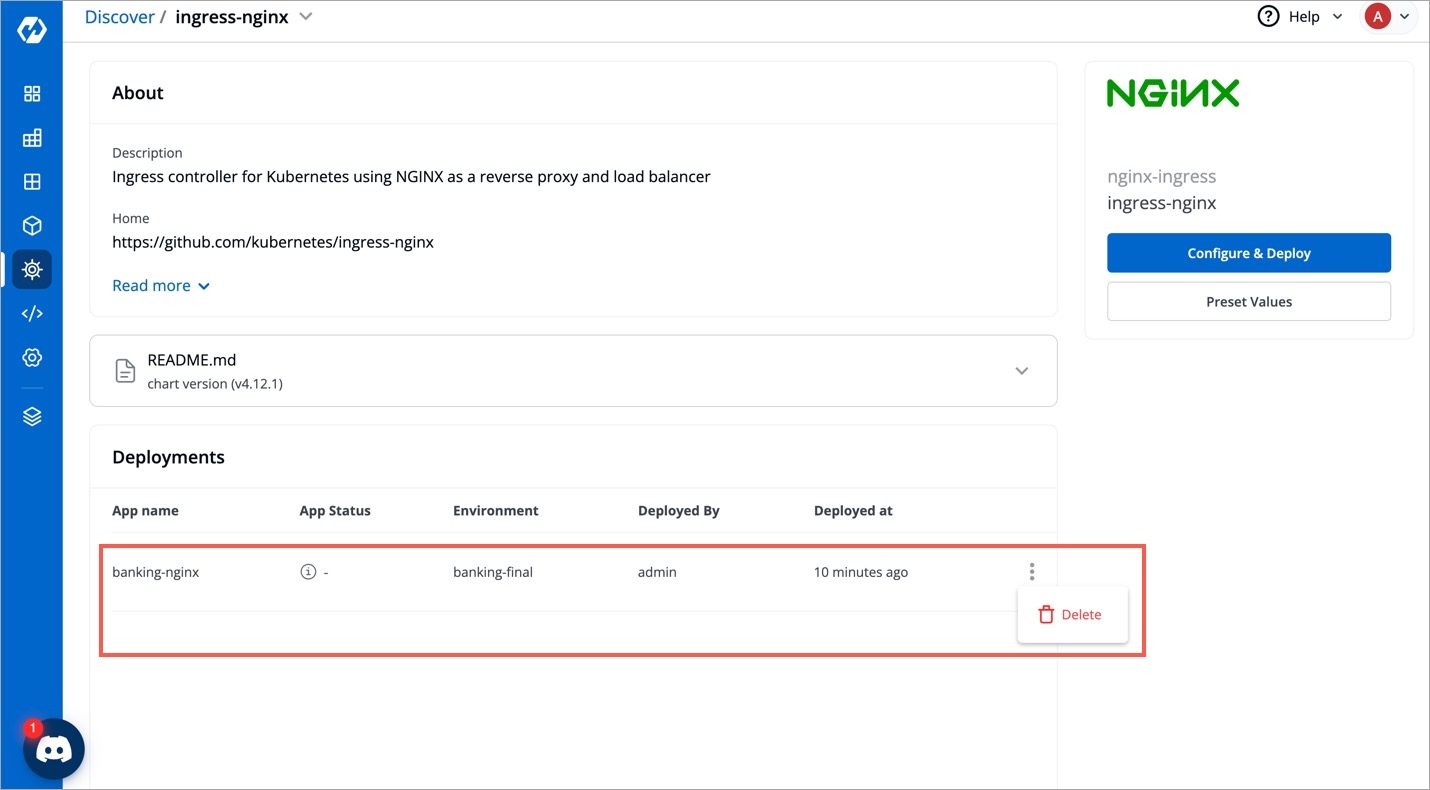Go back to Discover breadcrumb
1430x790 pixels.
point(120,17)
